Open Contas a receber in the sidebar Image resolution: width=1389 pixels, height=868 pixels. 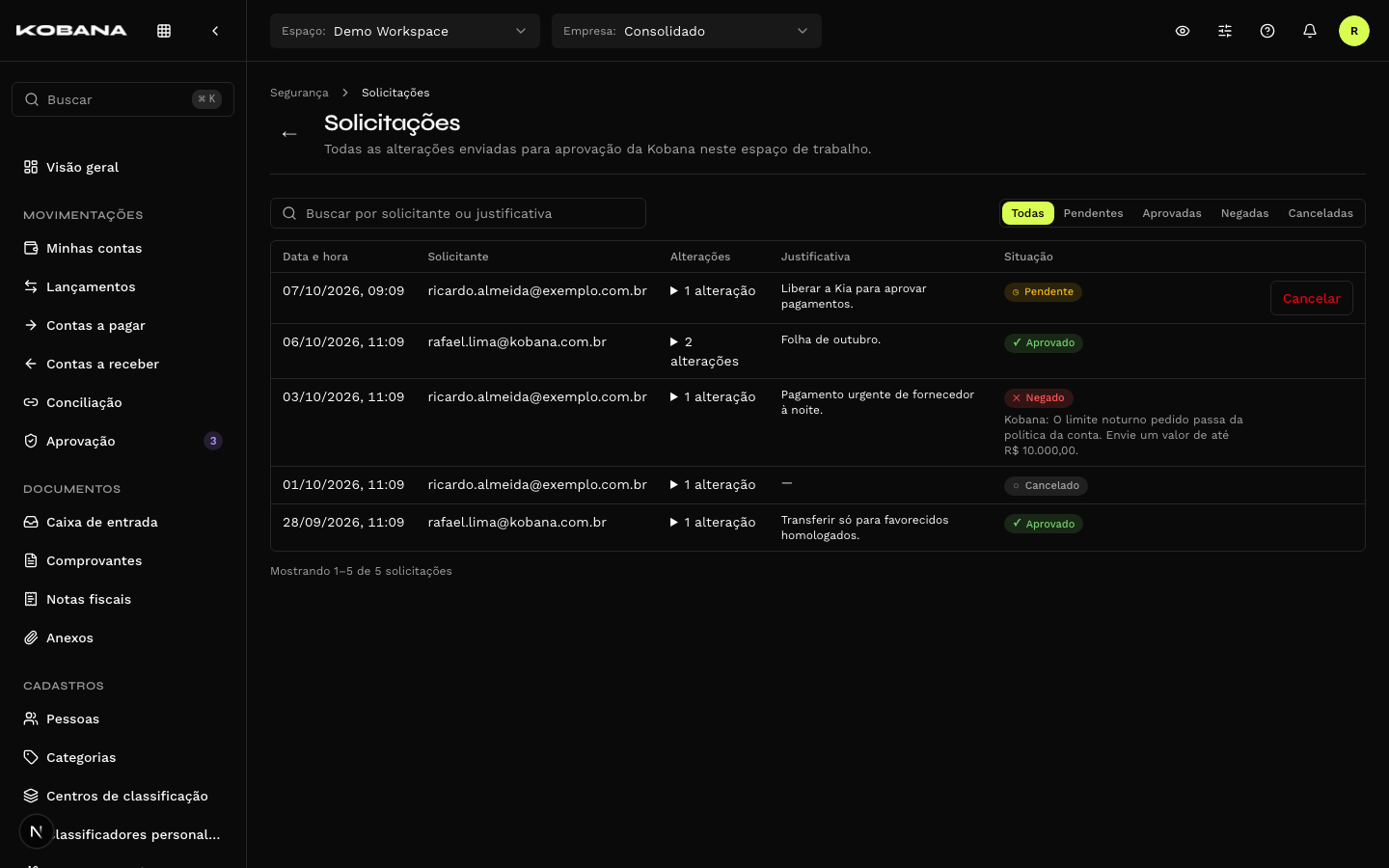point(123,364)
